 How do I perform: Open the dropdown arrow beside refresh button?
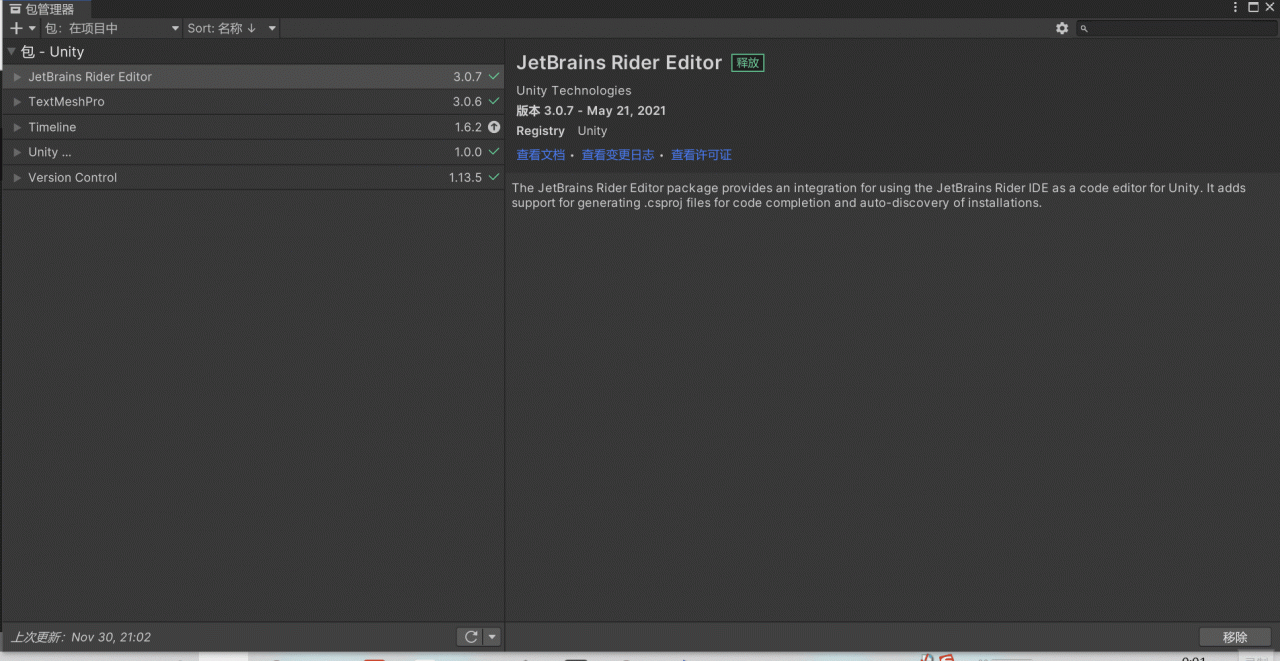coord(492,637)
